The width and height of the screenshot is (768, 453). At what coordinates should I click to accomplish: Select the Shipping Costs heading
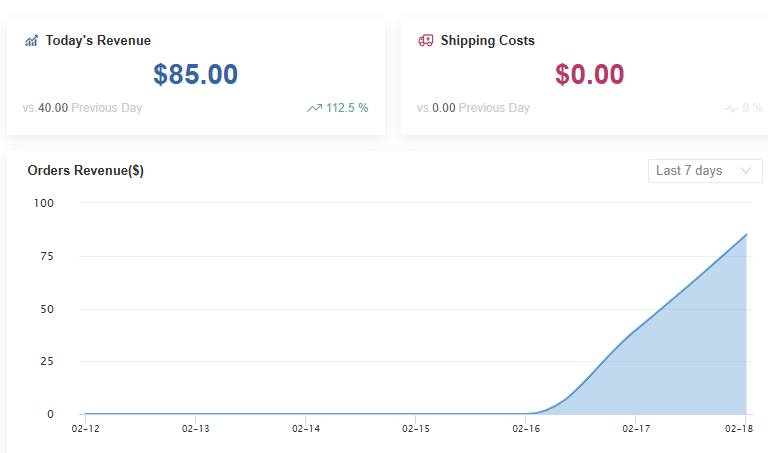[x=487, y=41]
